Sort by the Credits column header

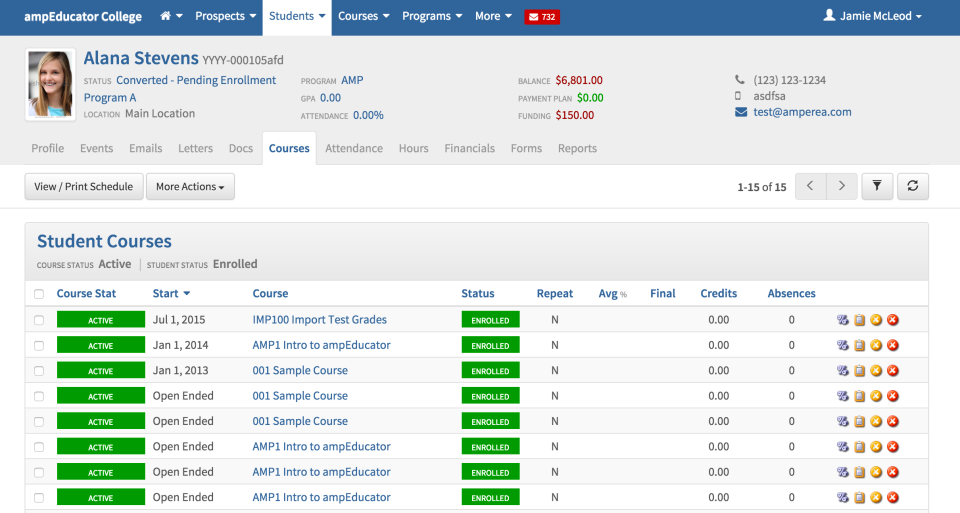(x=719, y=293)
